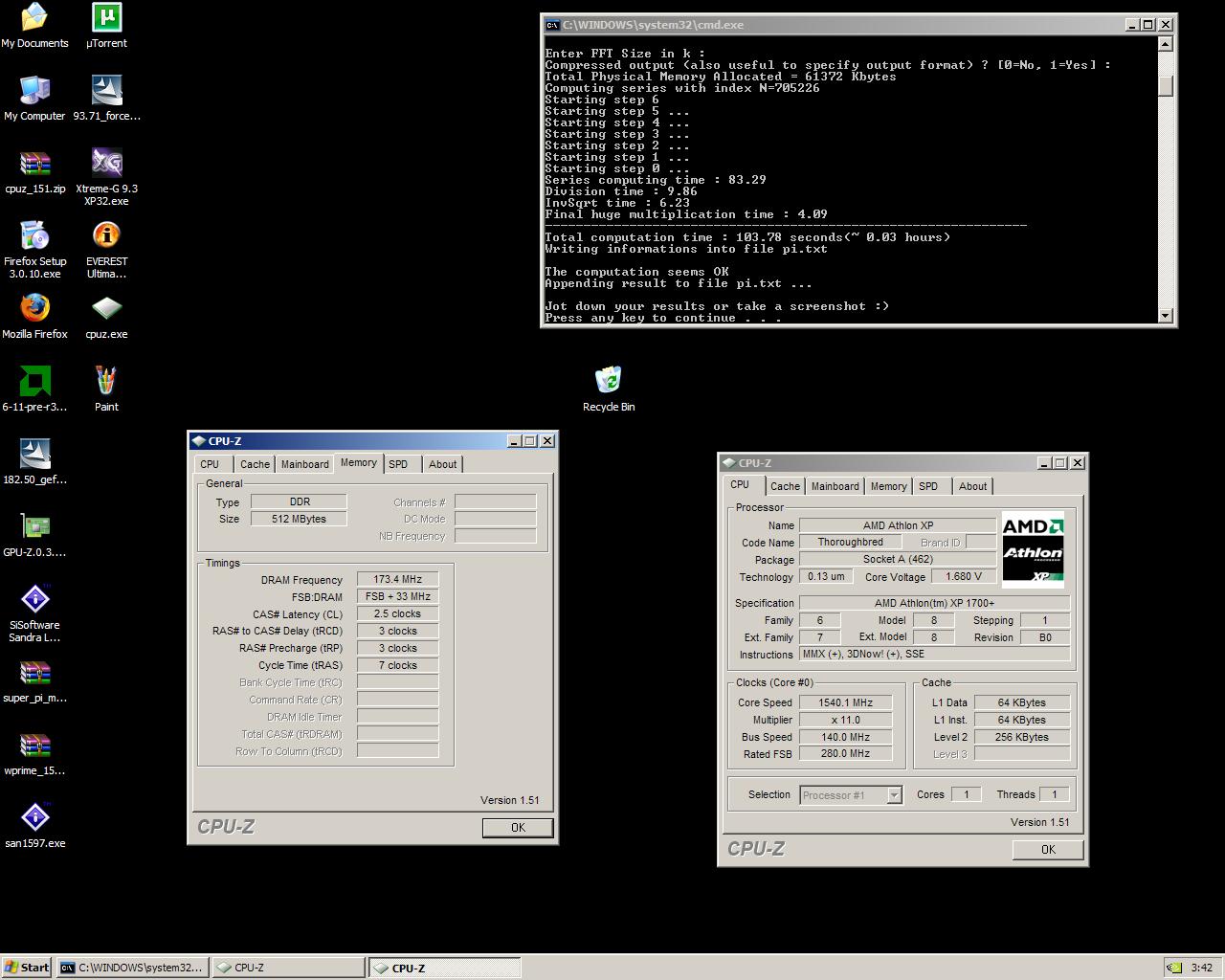This screenshot has width=1225, height=980.
Task: Click cmd.exe scrollbar up arrow
Action: coord(1165,44)
